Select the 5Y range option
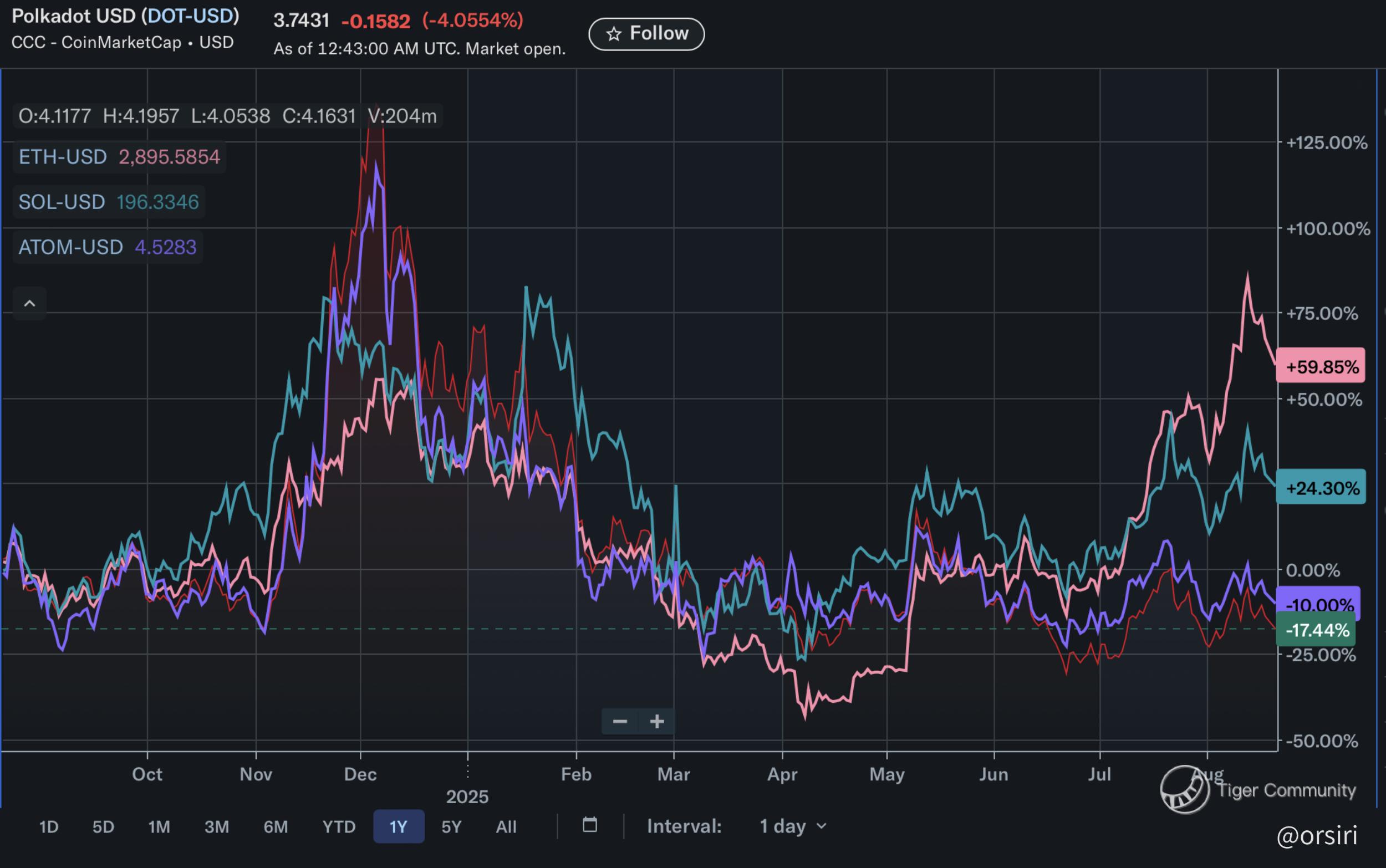Screen dimensions: 1386x868 point(451,826)
